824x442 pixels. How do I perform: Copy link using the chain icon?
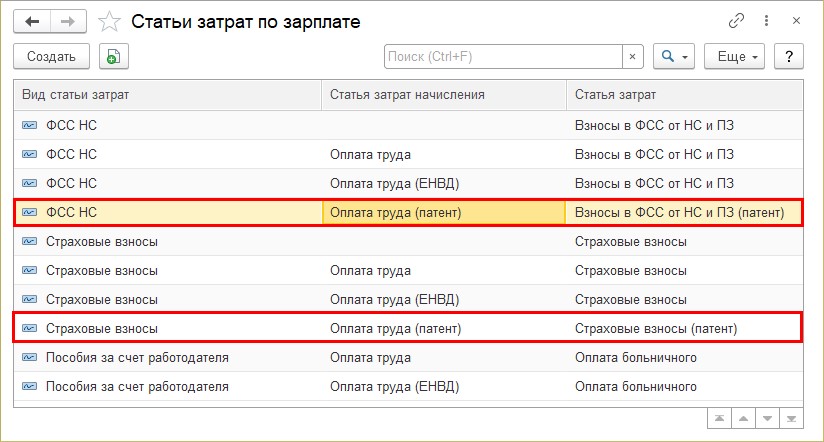coord(736,21)
